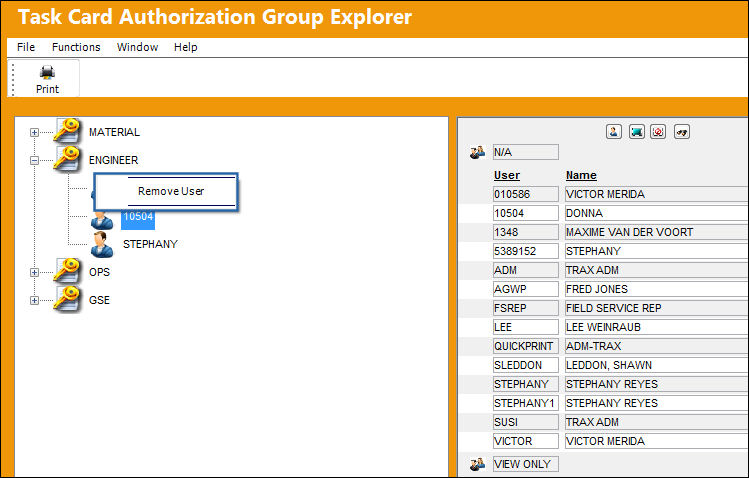Viewport: 749px width, 478px height.
Task: Click the group icon beside VIEW ONLY
Action: [x=477, y=464]
